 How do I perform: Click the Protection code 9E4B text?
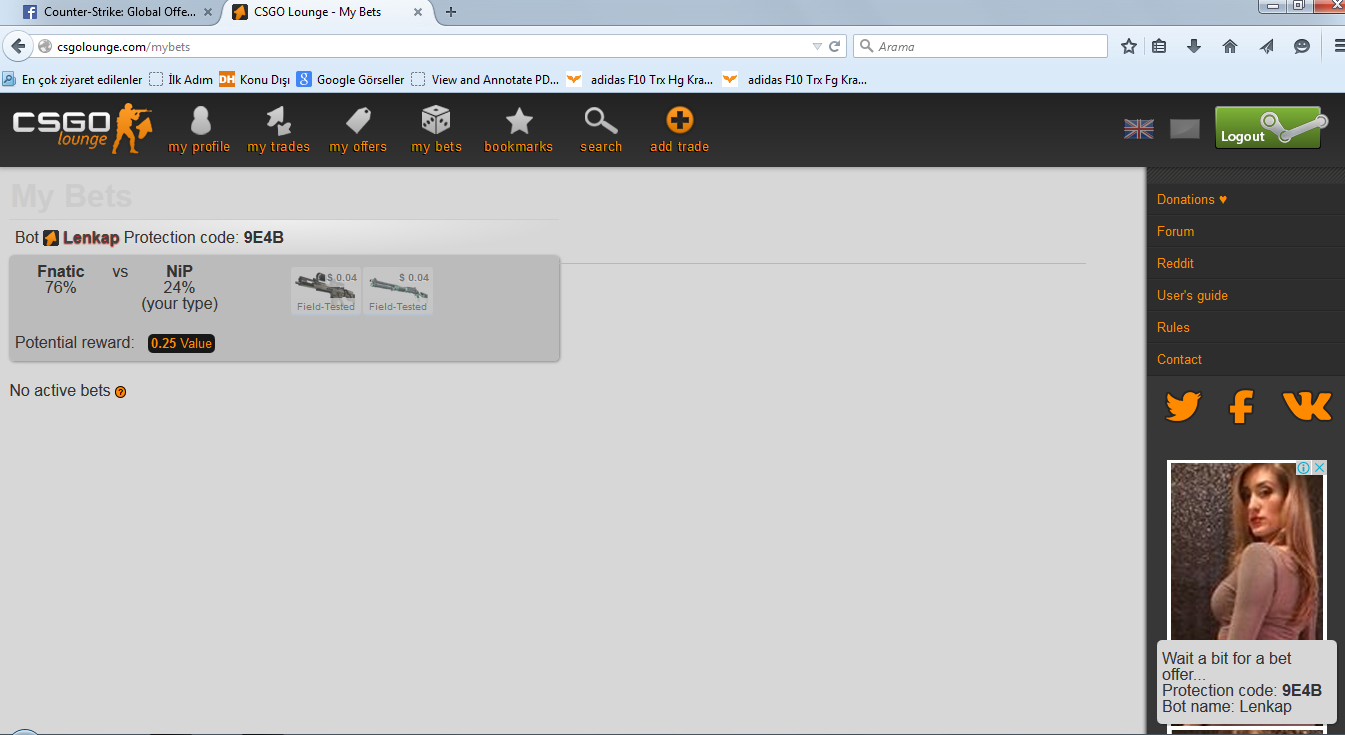click(x=204, y=238)
